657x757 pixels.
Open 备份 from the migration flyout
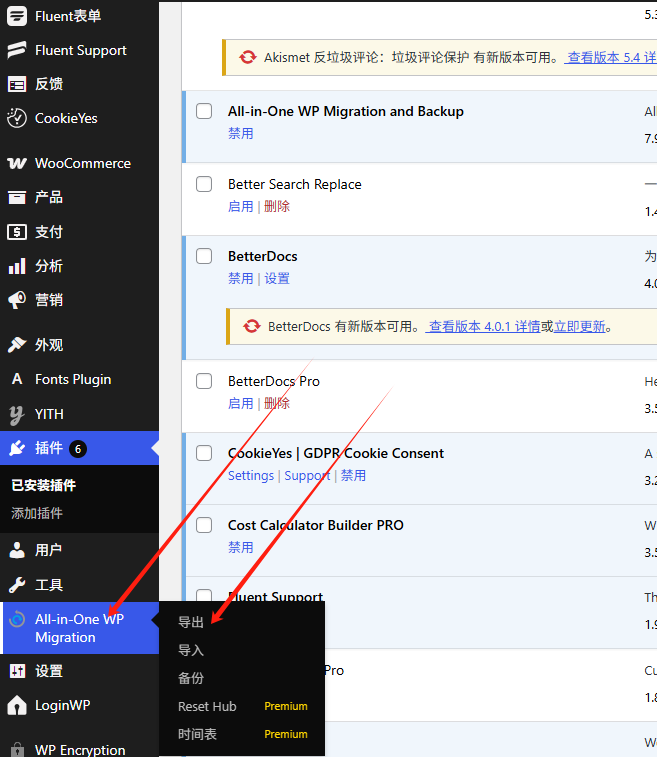click(x=191, y=678)
